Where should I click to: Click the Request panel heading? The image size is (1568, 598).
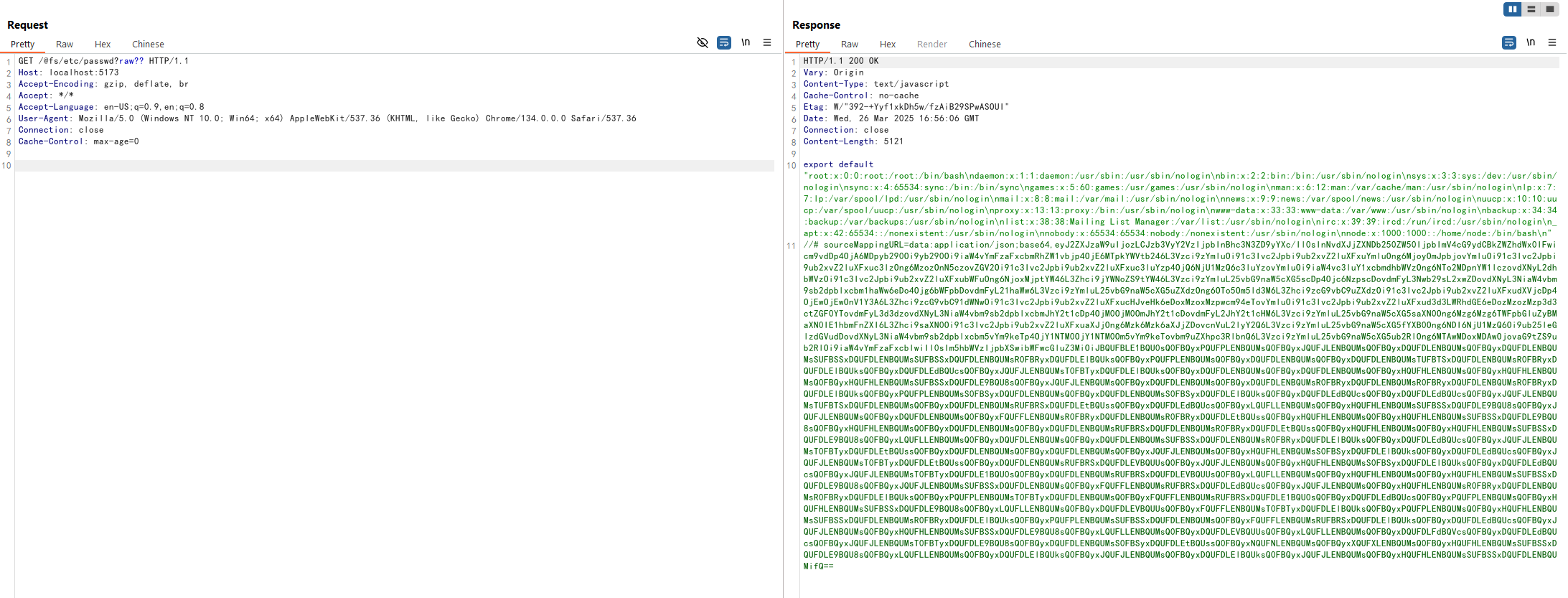(x=27, y=25)
